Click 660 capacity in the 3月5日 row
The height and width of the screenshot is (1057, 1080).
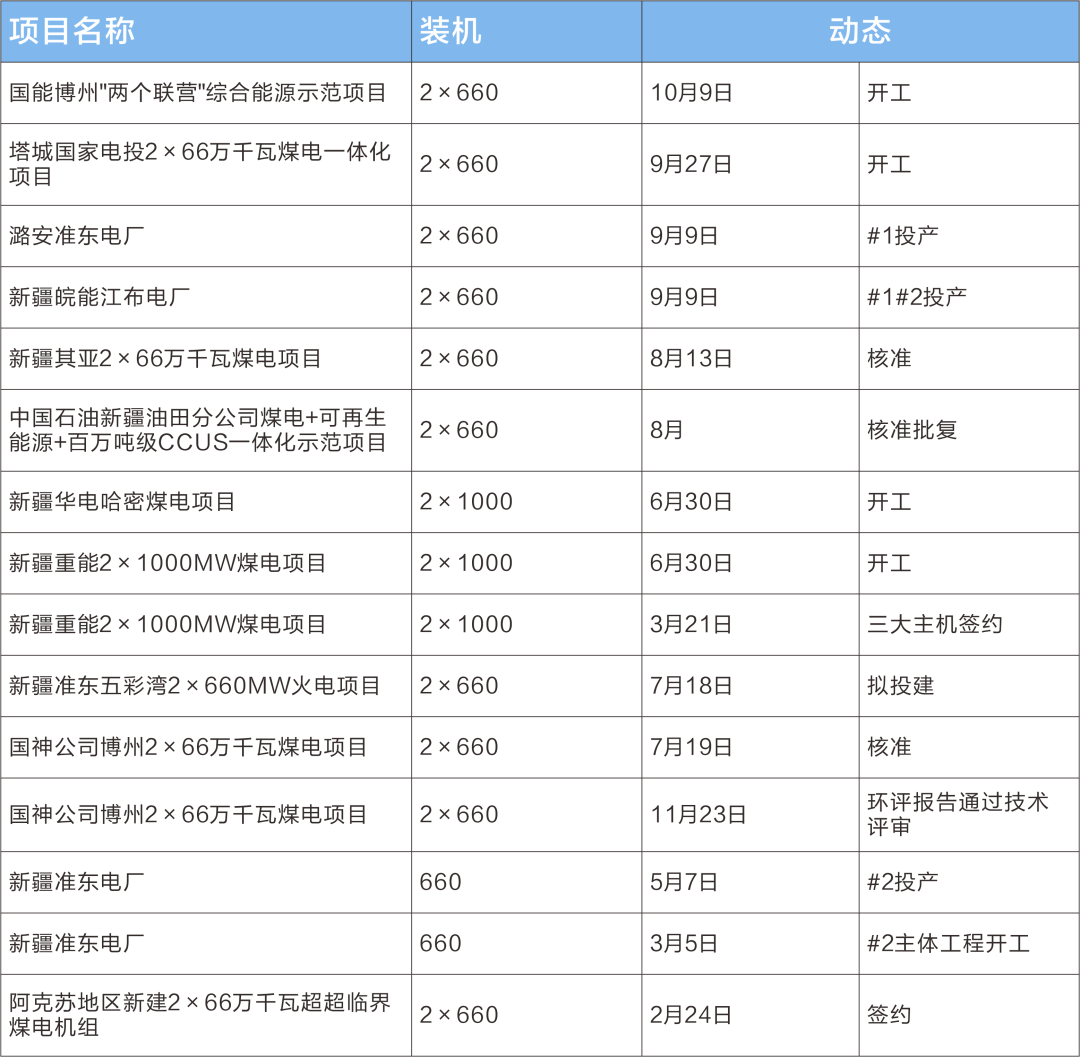tap(527, 943)
